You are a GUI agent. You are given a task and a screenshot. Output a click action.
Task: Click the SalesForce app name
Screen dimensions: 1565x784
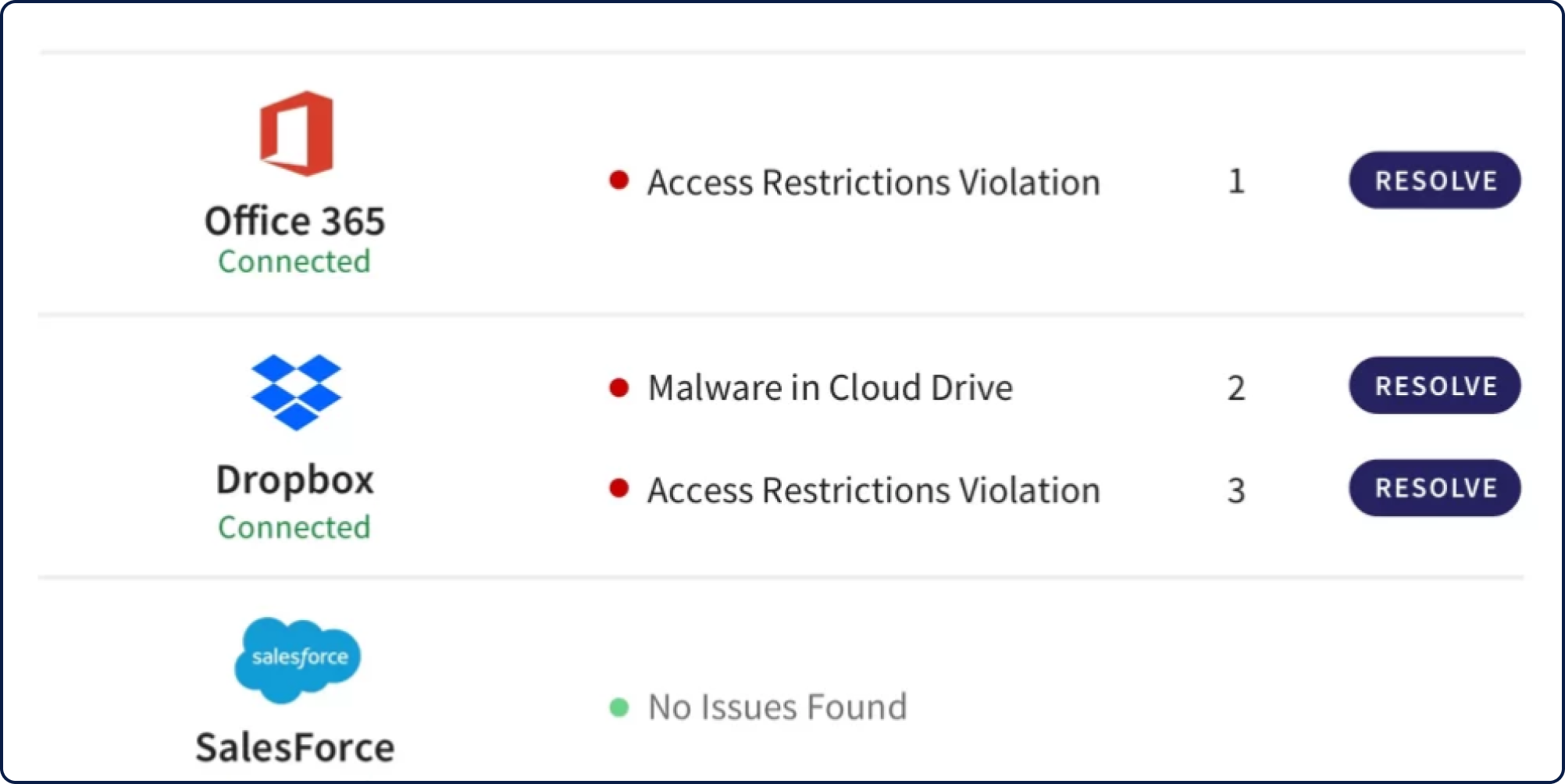295,747
